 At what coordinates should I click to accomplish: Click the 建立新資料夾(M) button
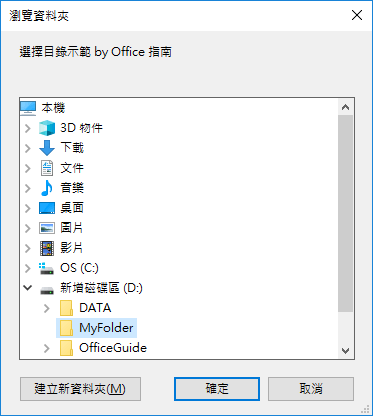click(80, 389)
